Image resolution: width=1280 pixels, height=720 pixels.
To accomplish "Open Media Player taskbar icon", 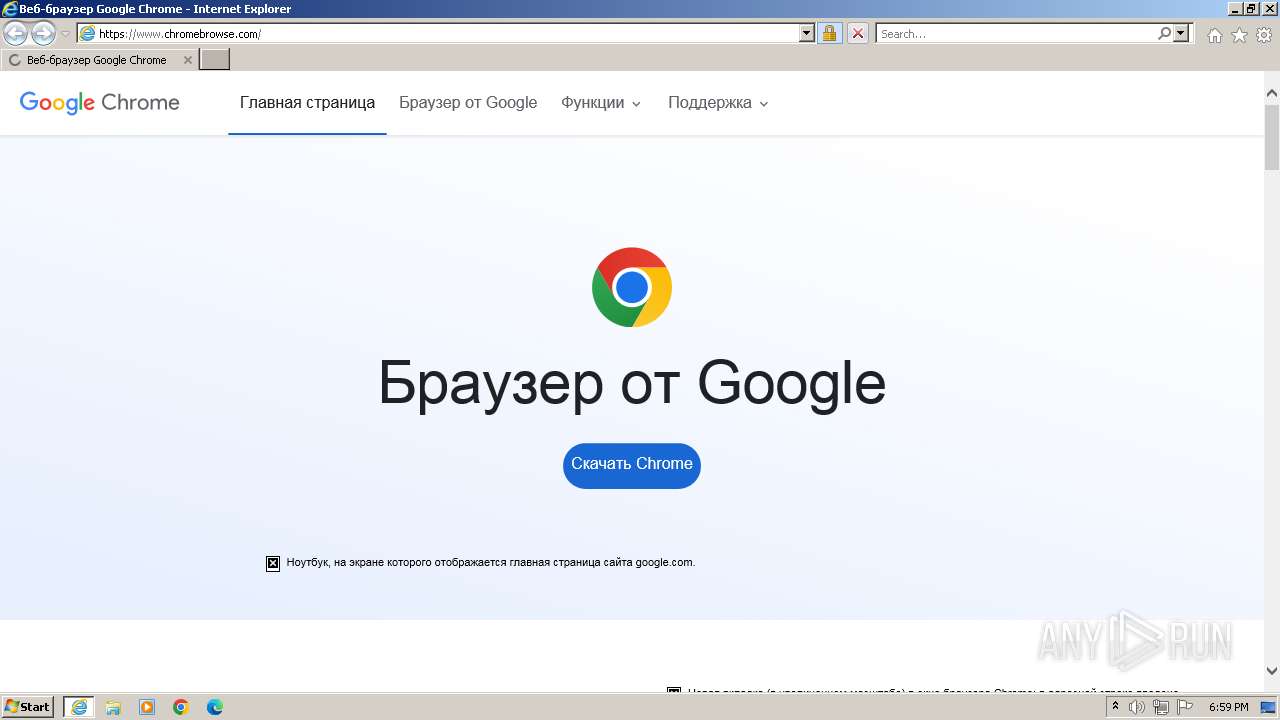I will [147, 707].
